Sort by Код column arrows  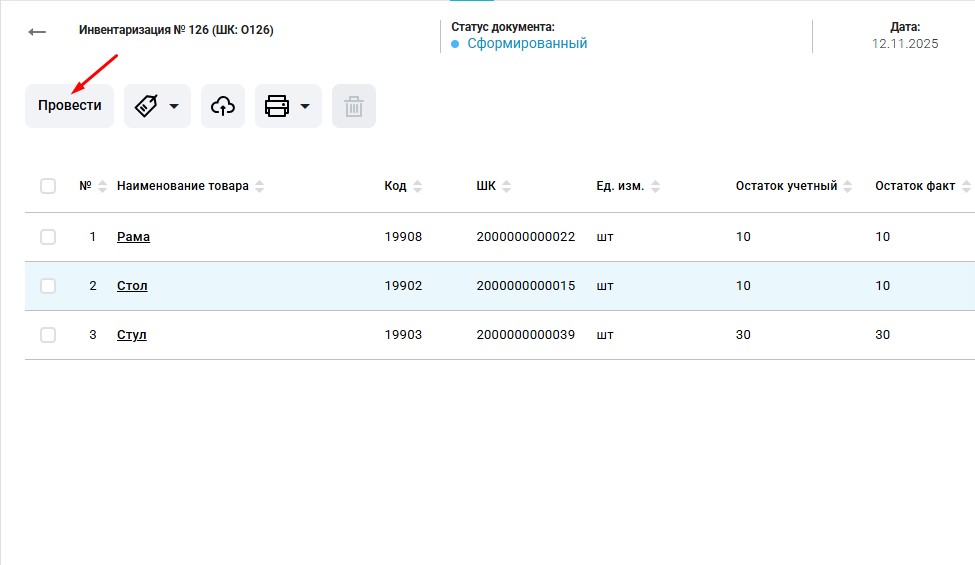[418, 186]
